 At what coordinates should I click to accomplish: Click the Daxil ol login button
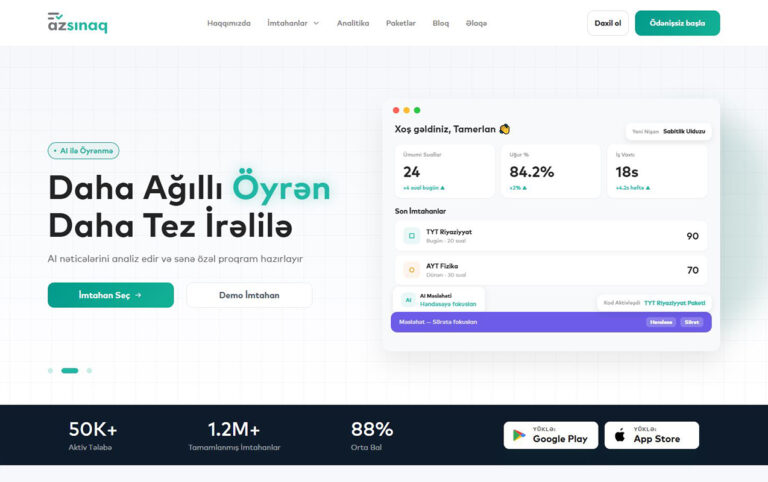pyautogui.click(x=607, y=23)
